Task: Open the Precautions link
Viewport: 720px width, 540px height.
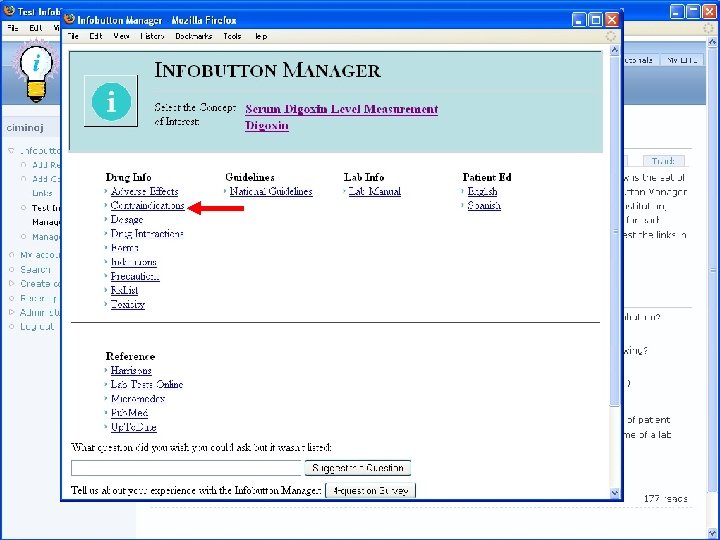Action: point(135,276)
